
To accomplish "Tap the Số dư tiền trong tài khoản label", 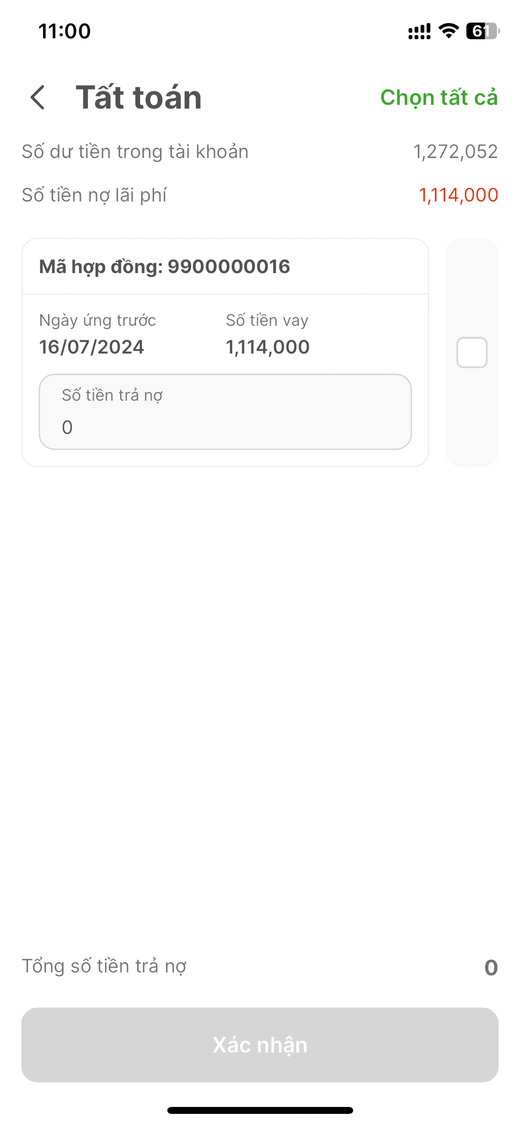I will [x=135, y=152].
